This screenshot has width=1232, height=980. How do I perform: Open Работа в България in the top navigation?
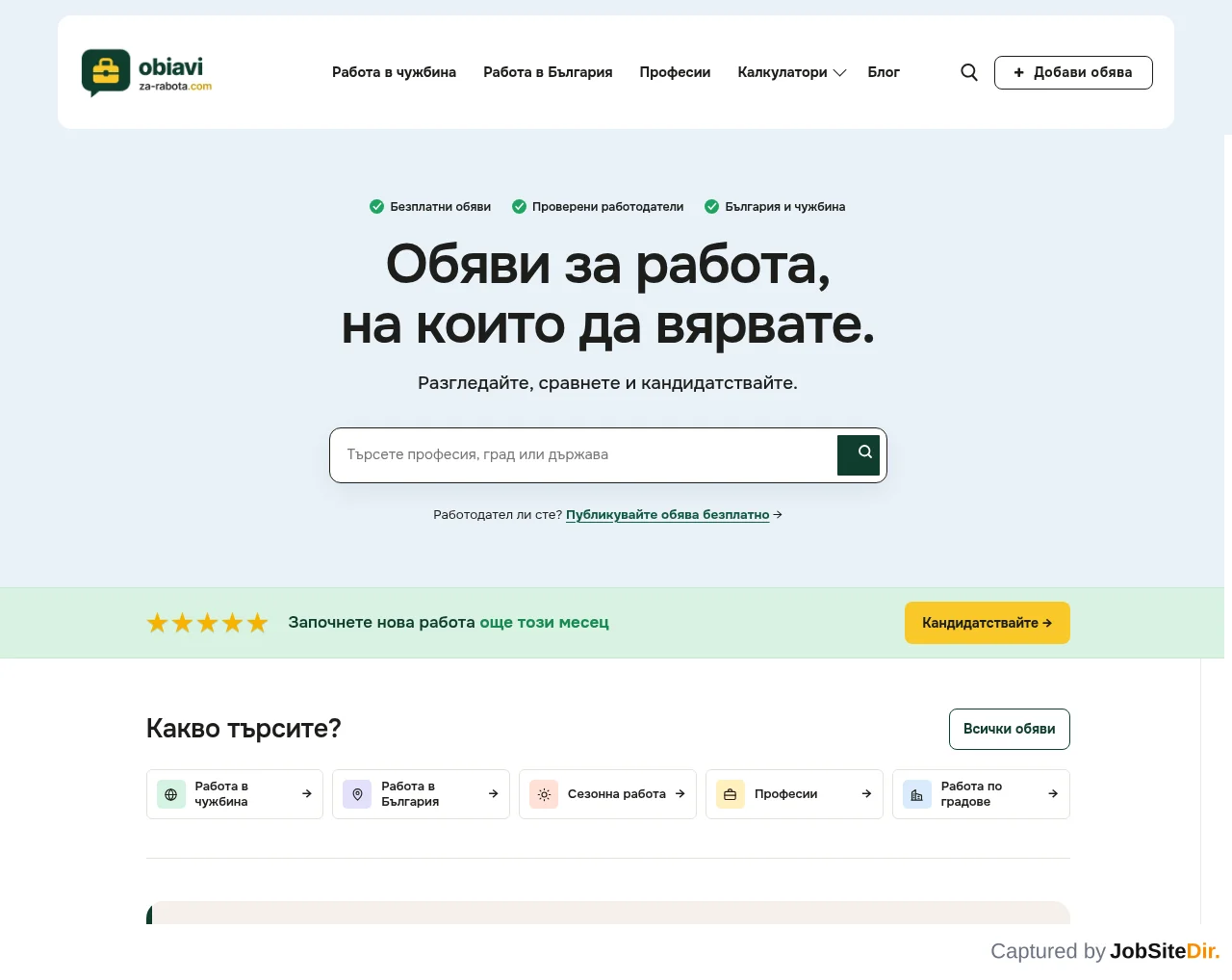point(548,72)
